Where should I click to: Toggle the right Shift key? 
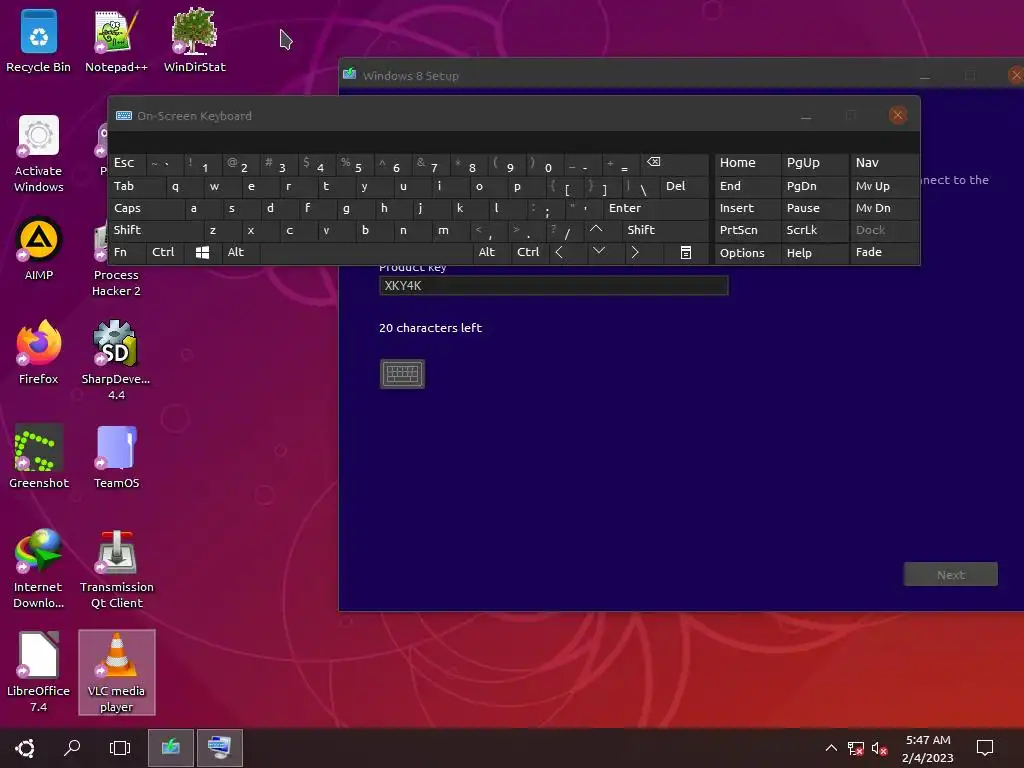665,230
